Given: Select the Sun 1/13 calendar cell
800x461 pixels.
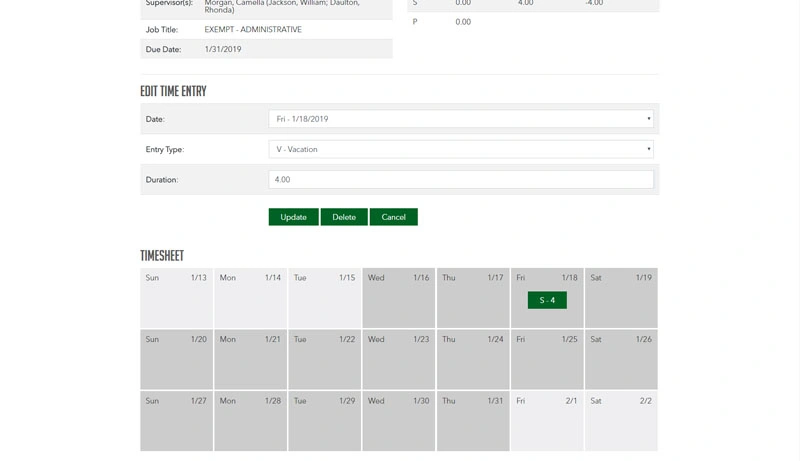Looking at the screenshot, I should [x=177, y=298].
